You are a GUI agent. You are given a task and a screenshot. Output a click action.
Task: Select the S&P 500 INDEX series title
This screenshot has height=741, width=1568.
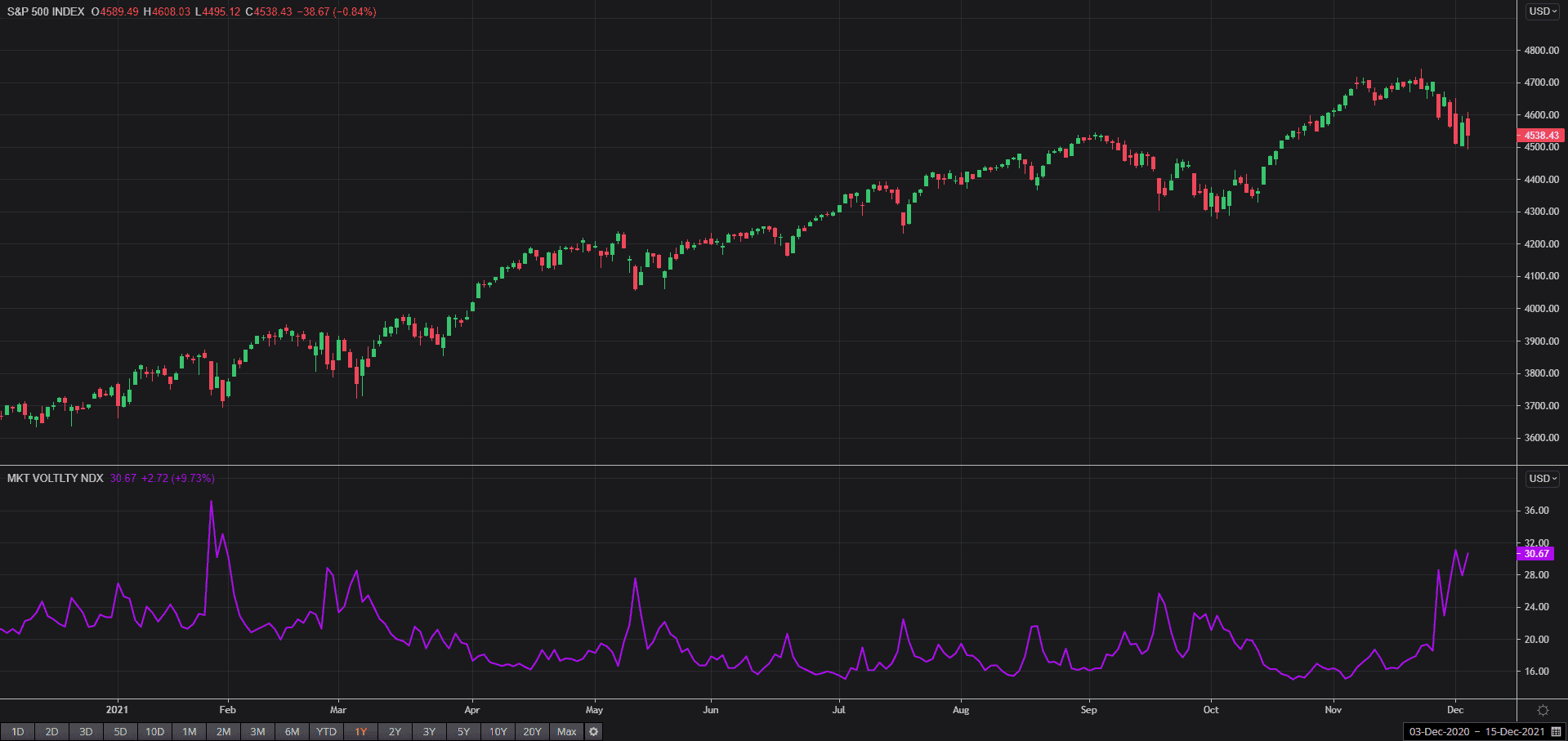[46, 11]
